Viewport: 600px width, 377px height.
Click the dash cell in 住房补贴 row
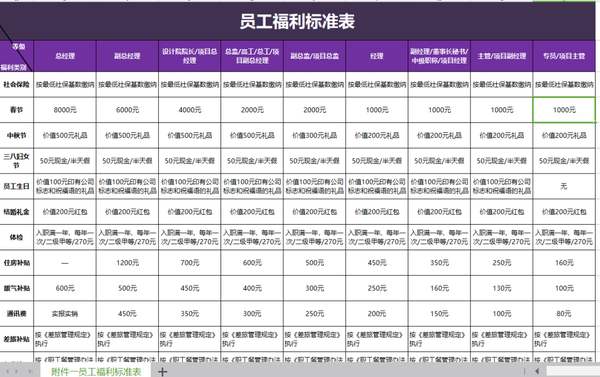pos(65,263)
